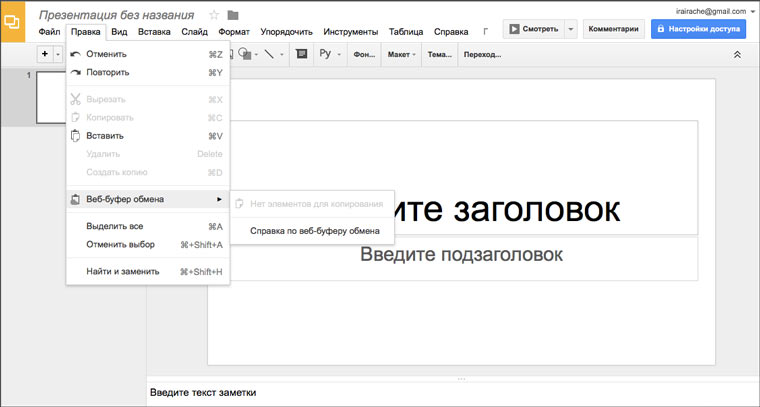
Task: Click the blue Настройки доступа button
Action: [x=698, y=29]
